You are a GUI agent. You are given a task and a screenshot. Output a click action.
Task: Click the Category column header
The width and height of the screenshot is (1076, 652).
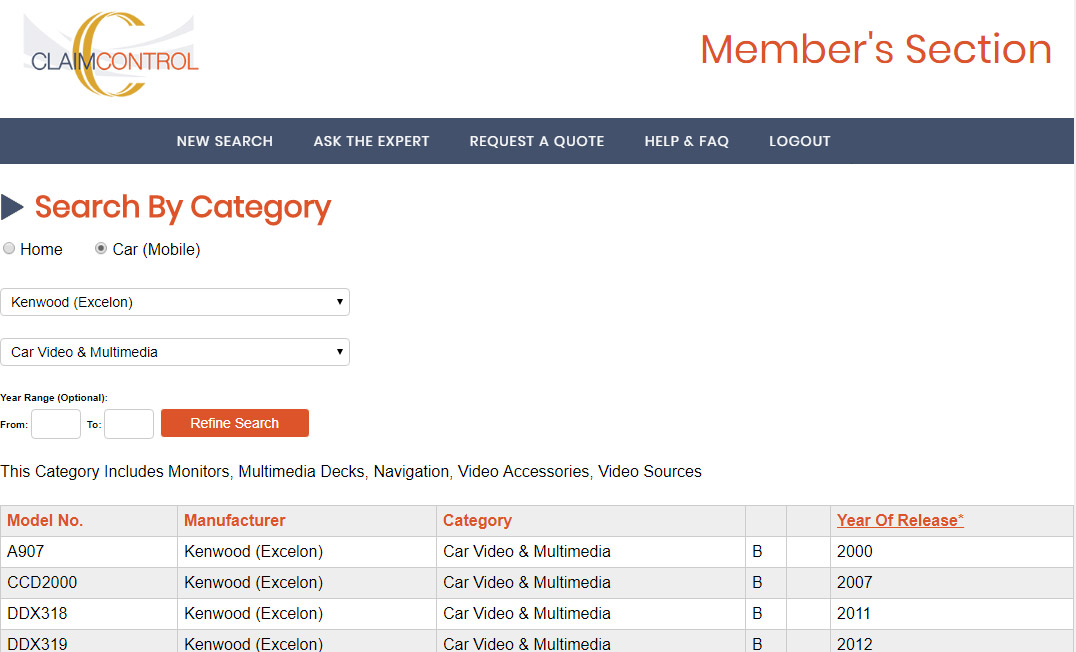(x=477, y=520)
